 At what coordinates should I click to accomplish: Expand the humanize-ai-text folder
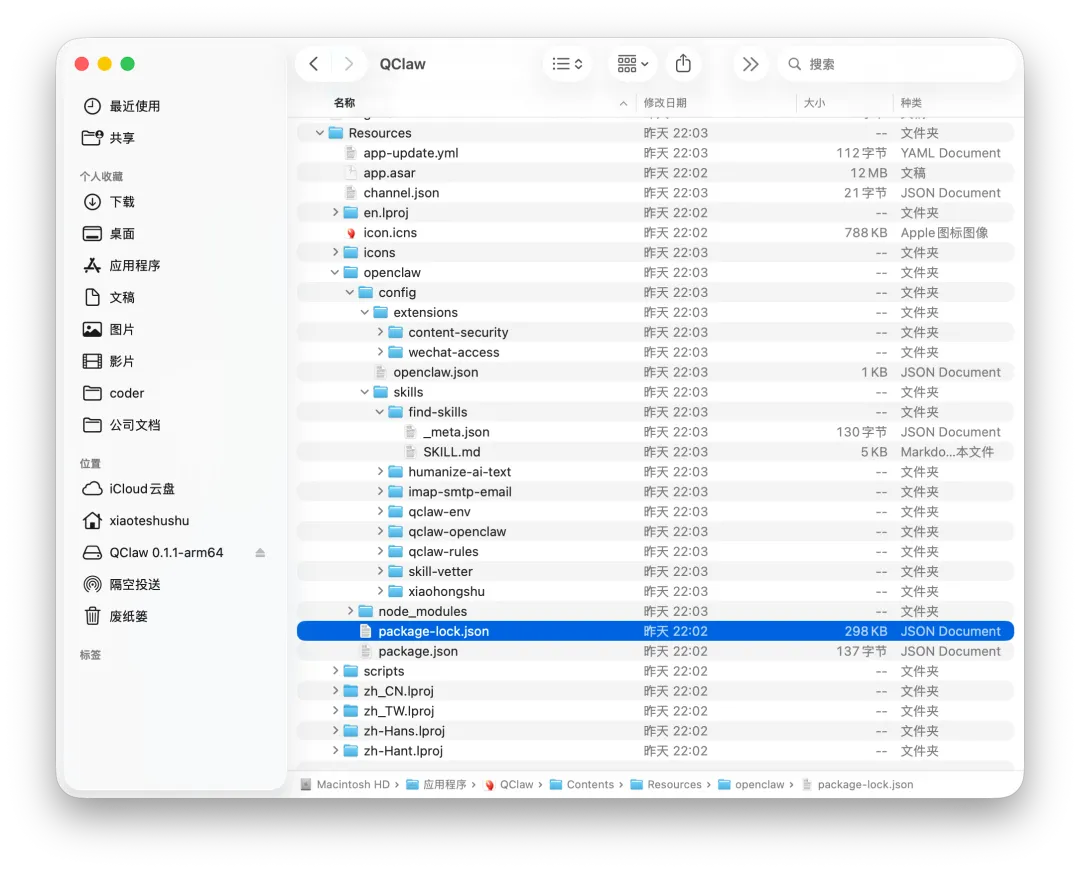380,472
